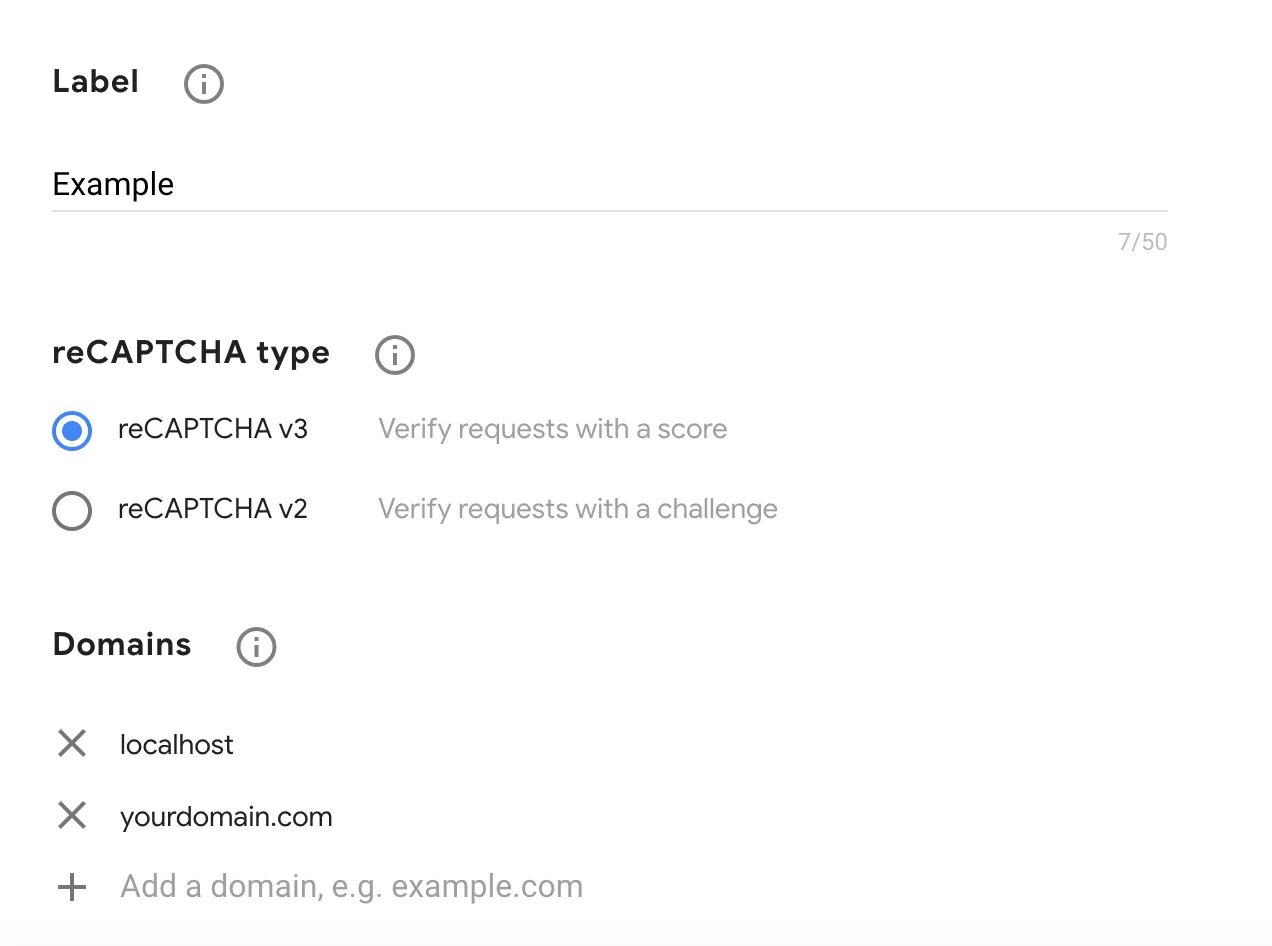This screenshot has width=1272, height=946.
Task: Choose the reCAPTCHA v2 radio button
Action: click(72, 511)
